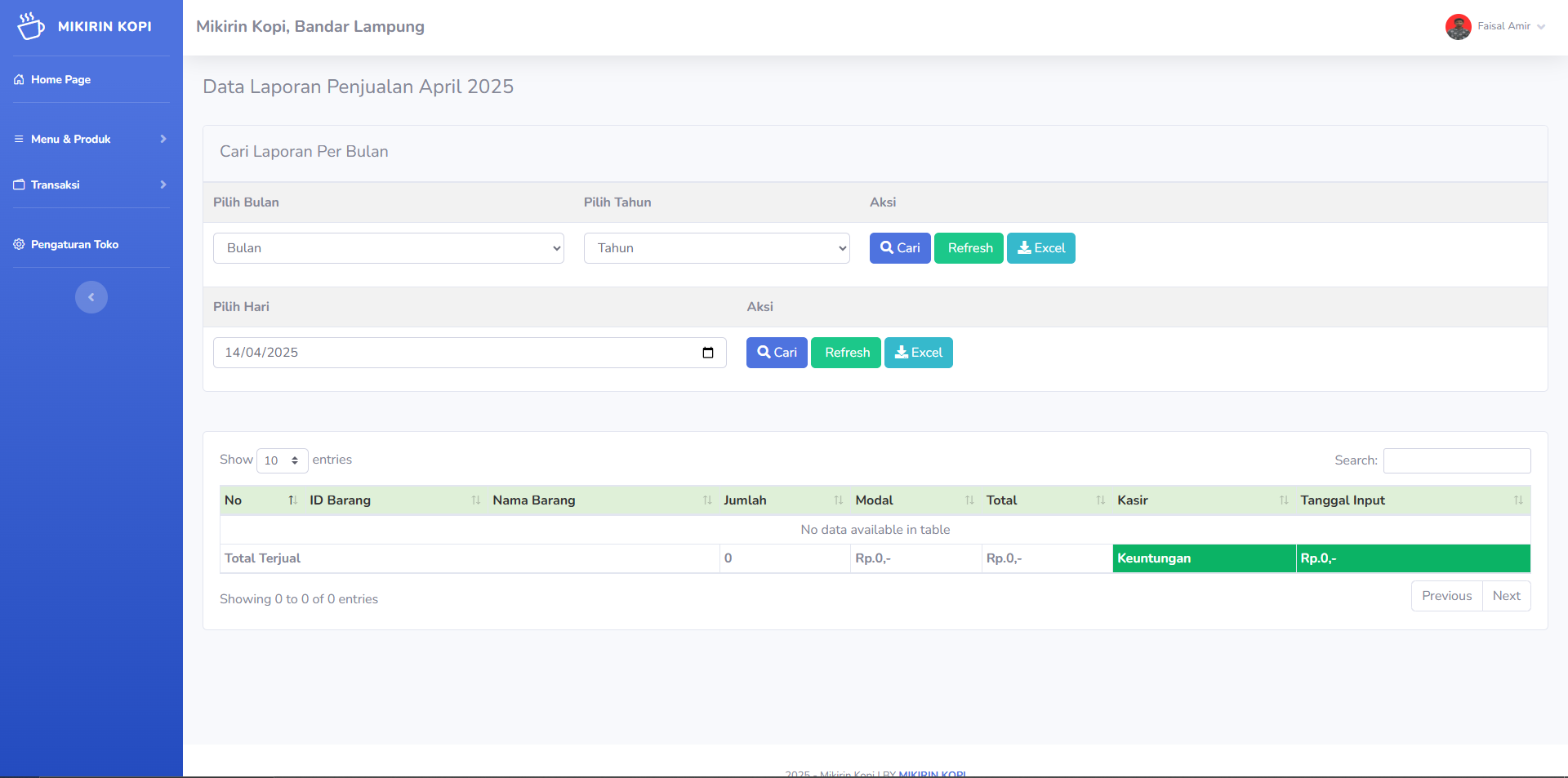The height and width of the screenshot is (778, 1568).
Task: Click the Keuntungan profit cell
Action: pos(1205,558)
